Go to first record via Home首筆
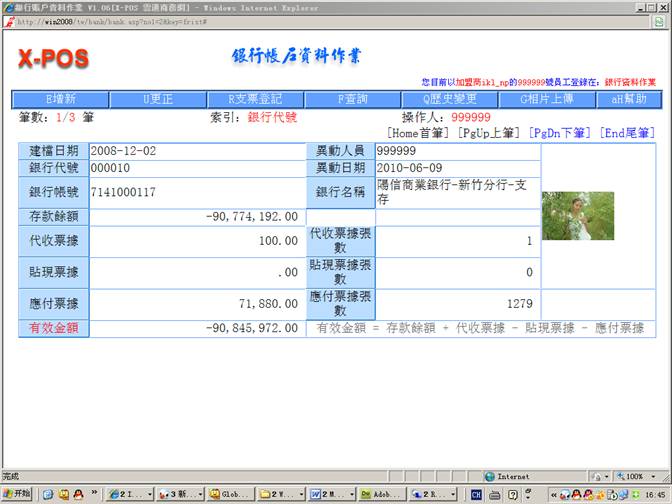 (x=419, y=132)
